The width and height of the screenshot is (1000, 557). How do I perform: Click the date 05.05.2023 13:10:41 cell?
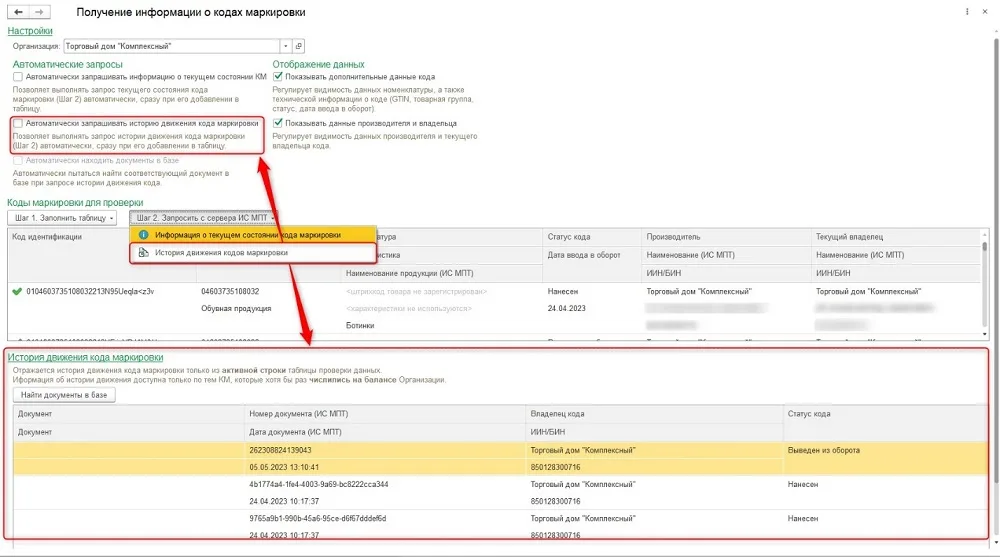point(284,467)
